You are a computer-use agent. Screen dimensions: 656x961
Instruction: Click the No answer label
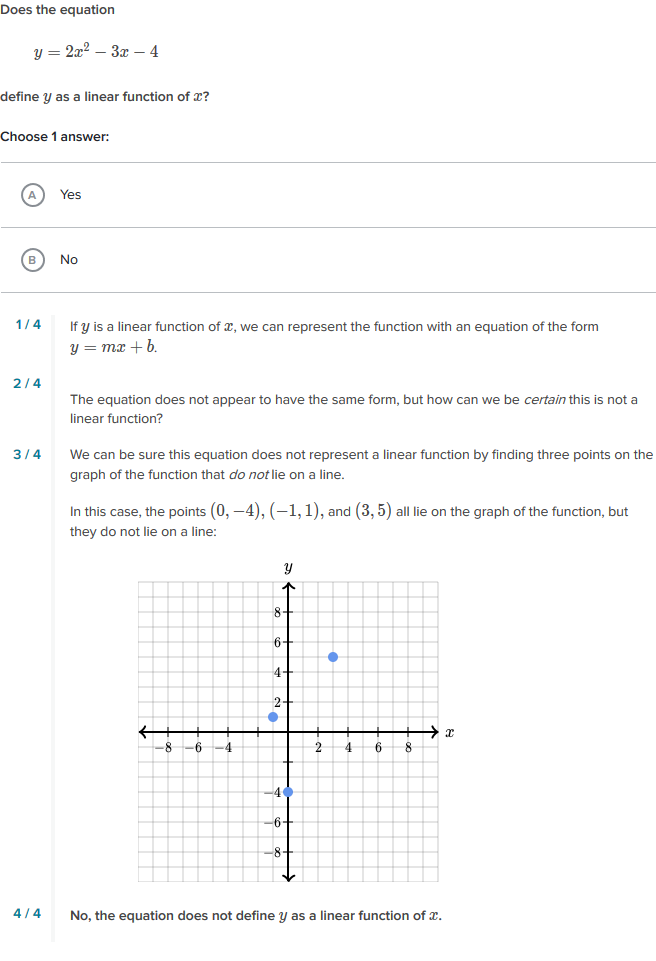(x=69, y=259)
